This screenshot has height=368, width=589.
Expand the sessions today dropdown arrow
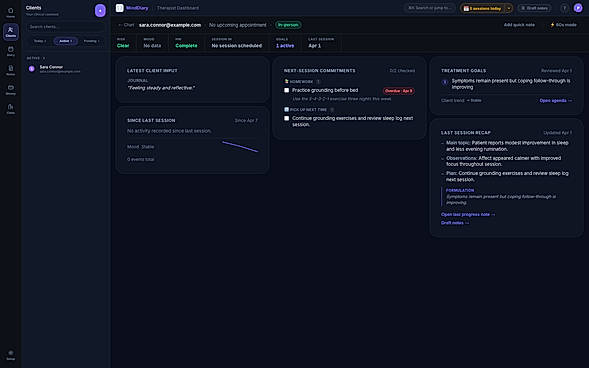(509, 8)
